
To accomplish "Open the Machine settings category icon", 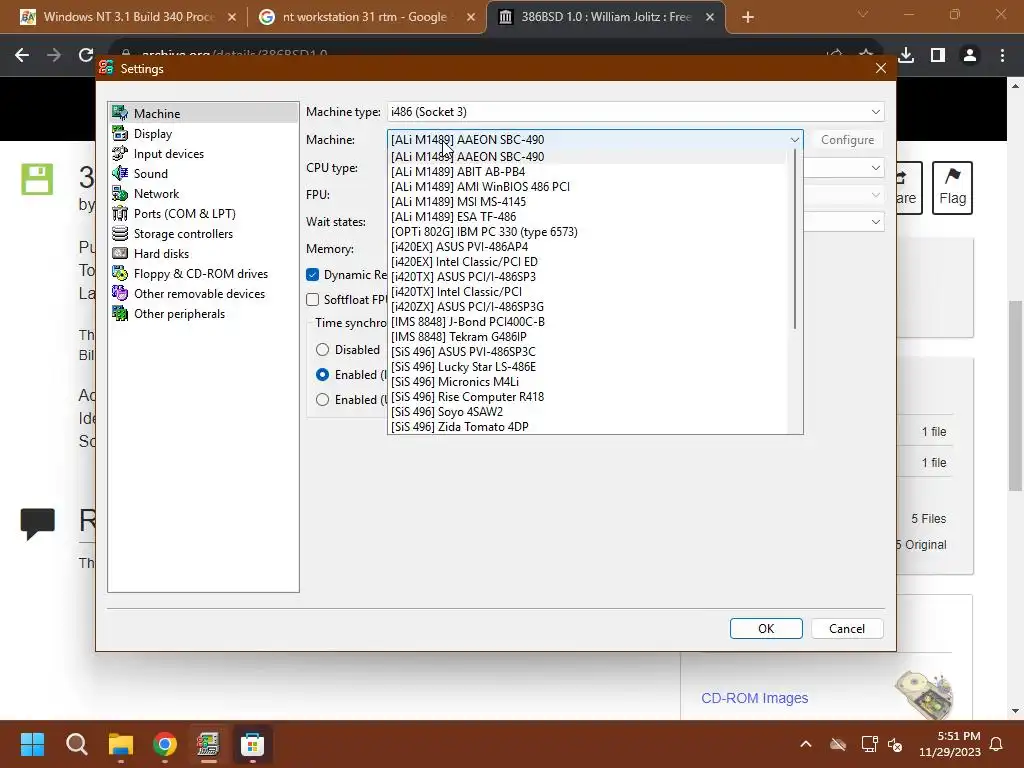I will coord(120,113).
